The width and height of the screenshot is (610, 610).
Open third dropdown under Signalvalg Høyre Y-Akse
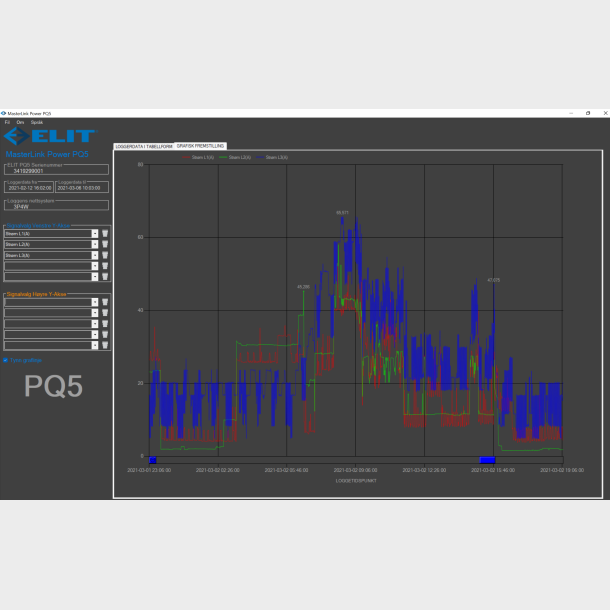95,324
